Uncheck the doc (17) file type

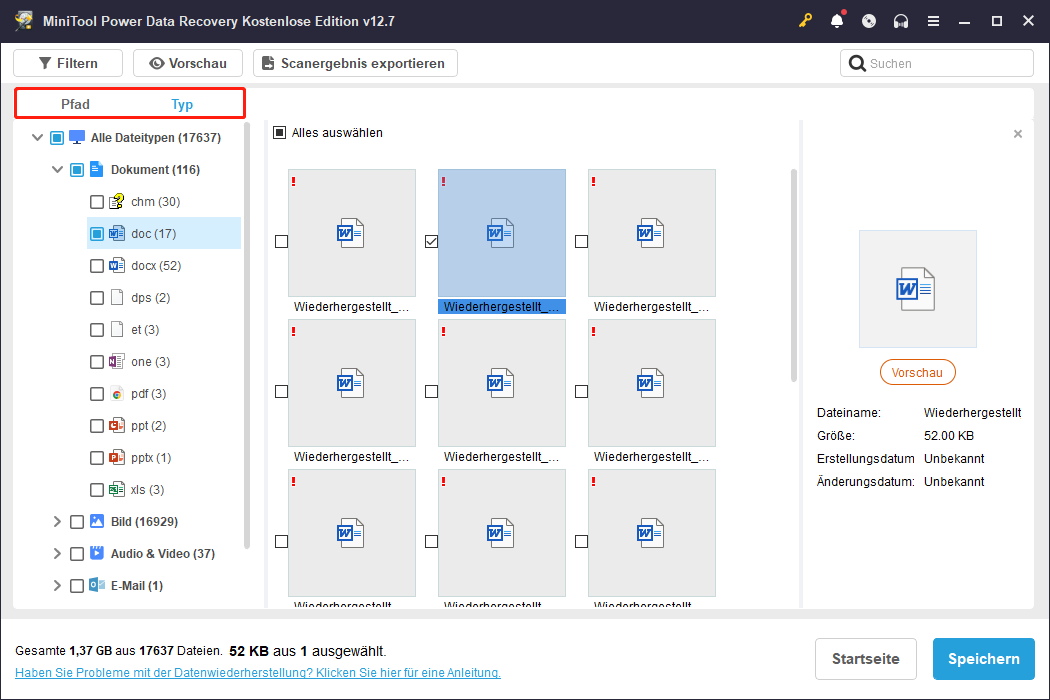click(96, 233)
